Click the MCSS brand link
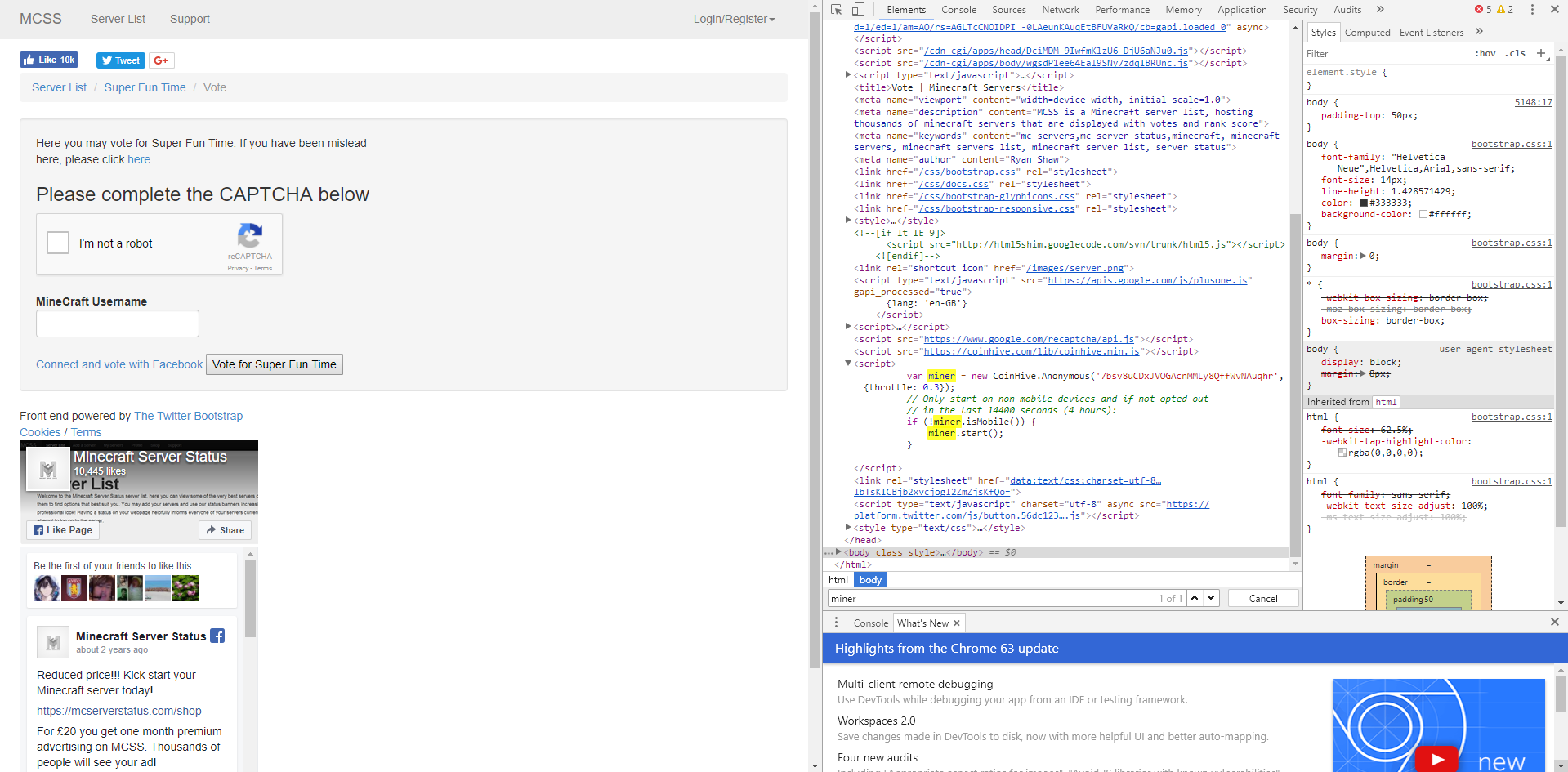 (x=41, y=18)
